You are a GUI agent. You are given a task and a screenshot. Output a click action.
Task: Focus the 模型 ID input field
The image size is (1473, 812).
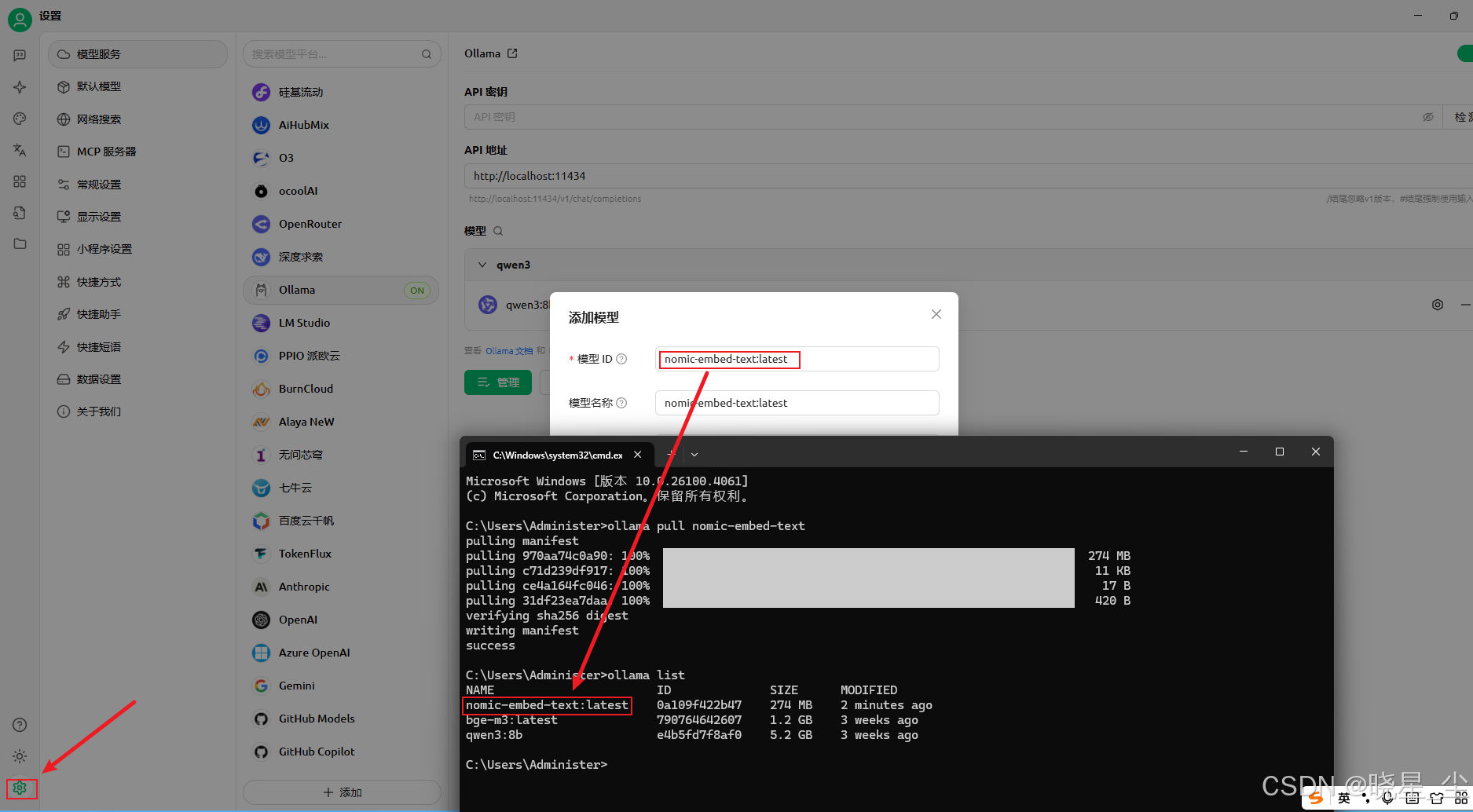[797, 359]
